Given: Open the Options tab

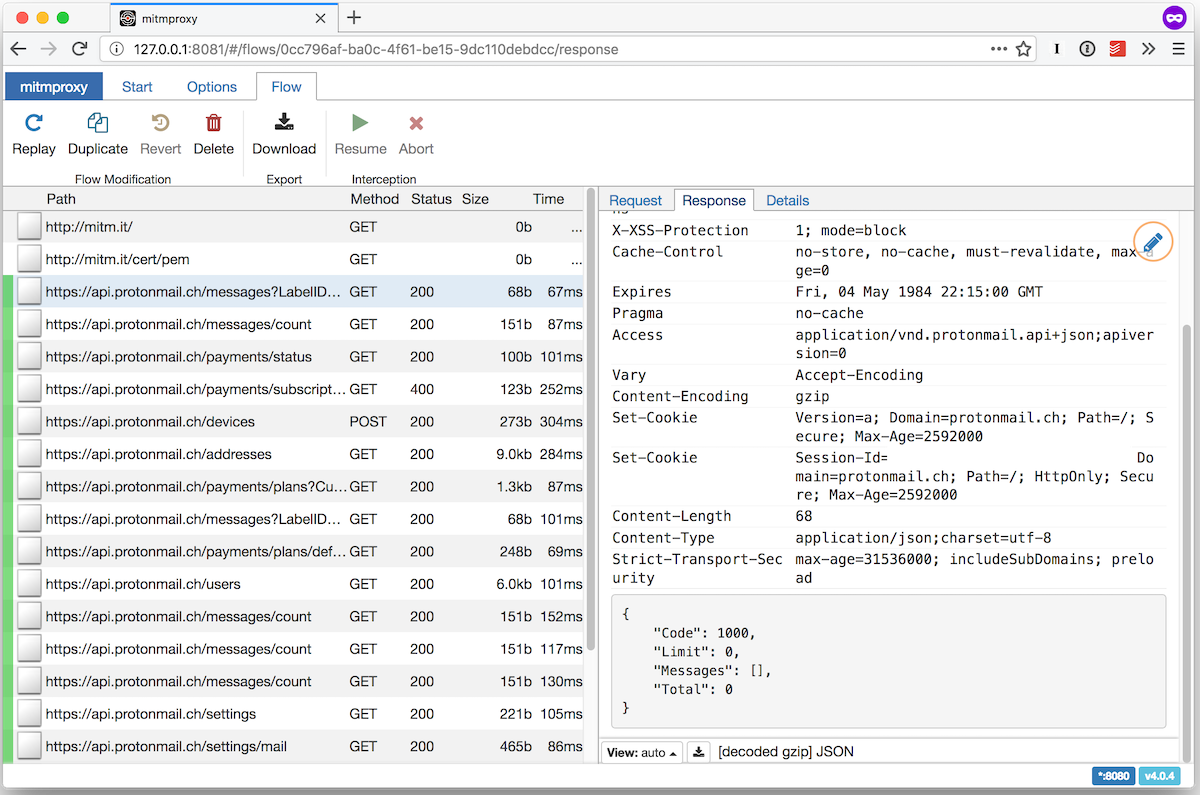Looking at the screenshot, I should (211, 87).
